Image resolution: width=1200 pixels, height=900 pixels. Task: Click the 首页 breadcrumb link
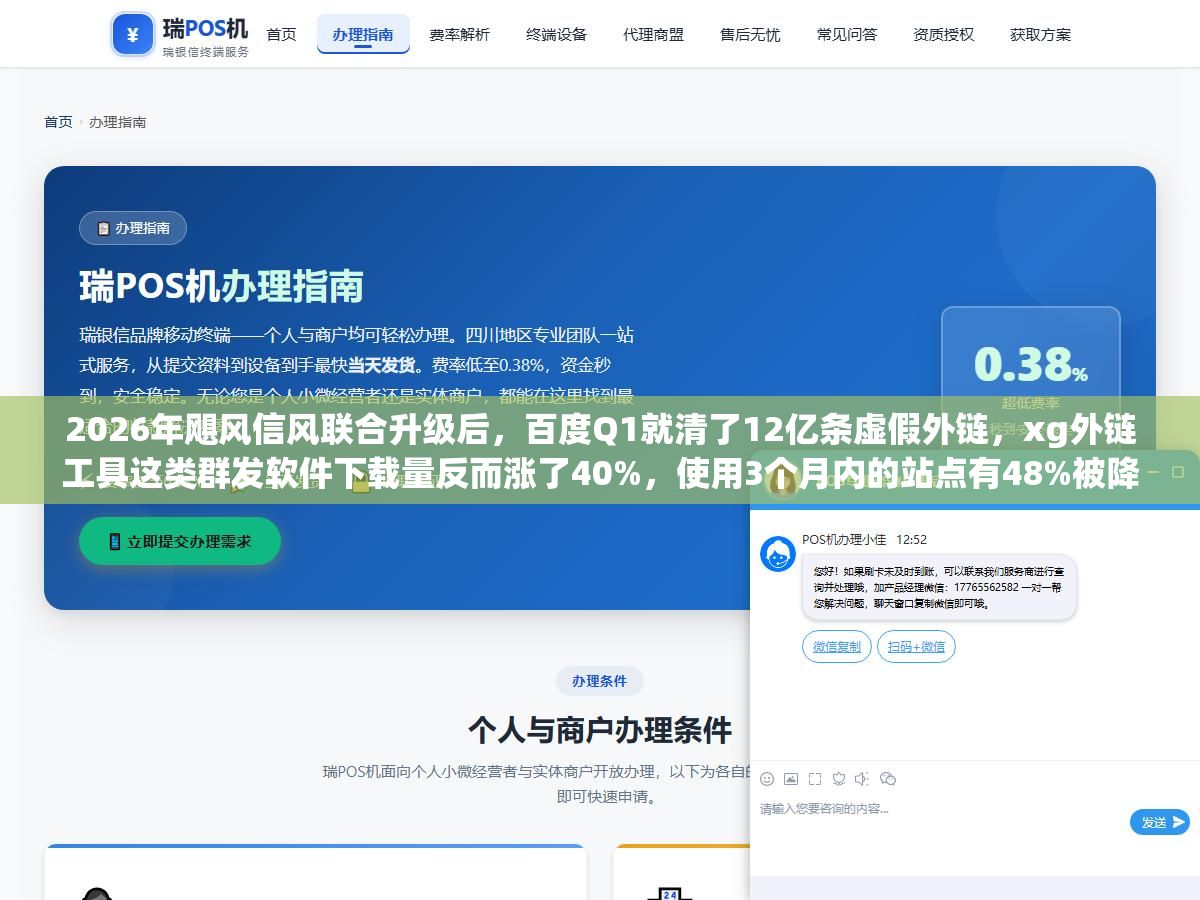pyautogui.click(x=58, y=122)
